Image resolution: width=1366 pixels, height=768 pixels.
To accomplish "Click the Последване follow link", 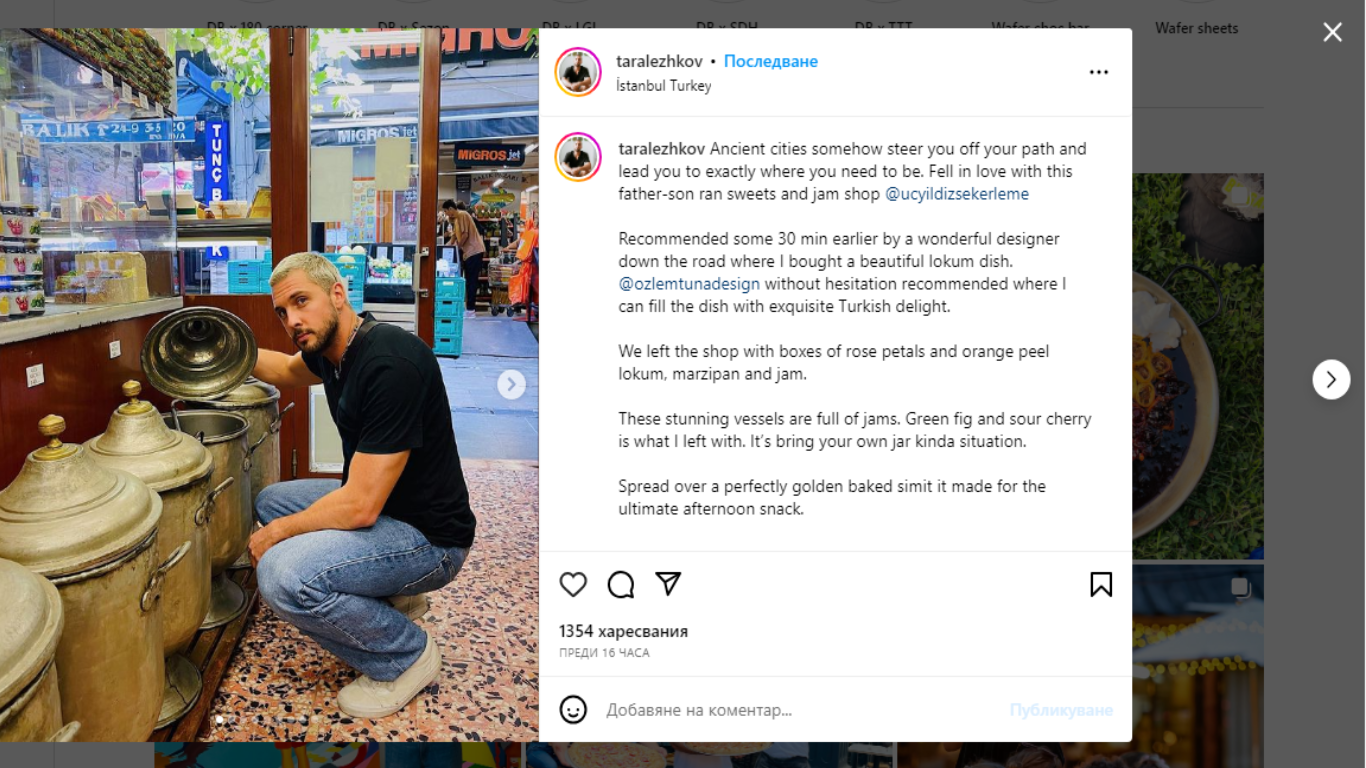I will point(771,61).
